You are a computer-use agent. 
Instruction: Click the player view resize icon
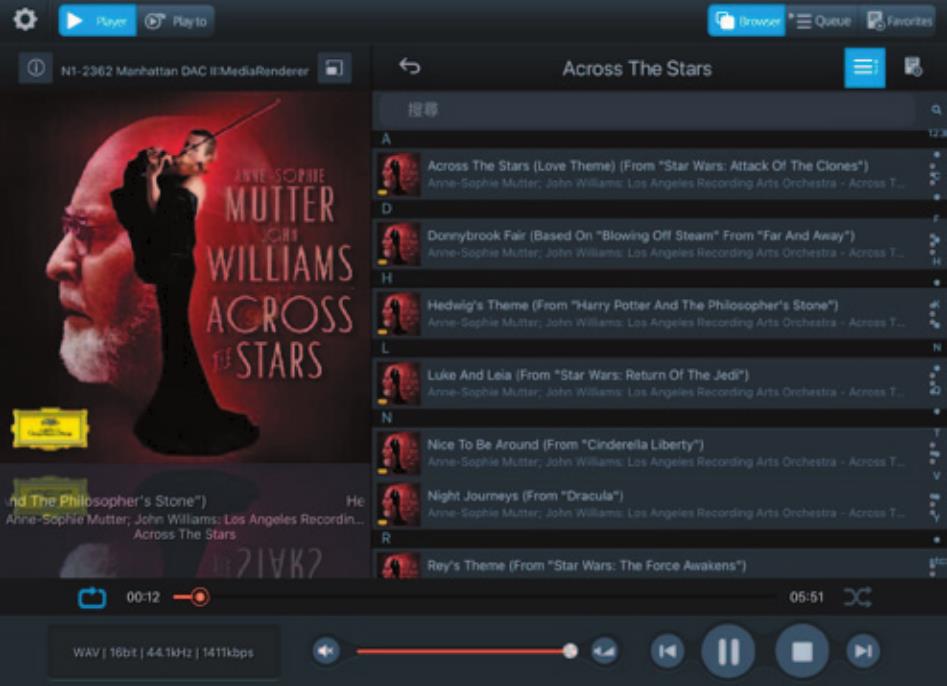point(334,68)
